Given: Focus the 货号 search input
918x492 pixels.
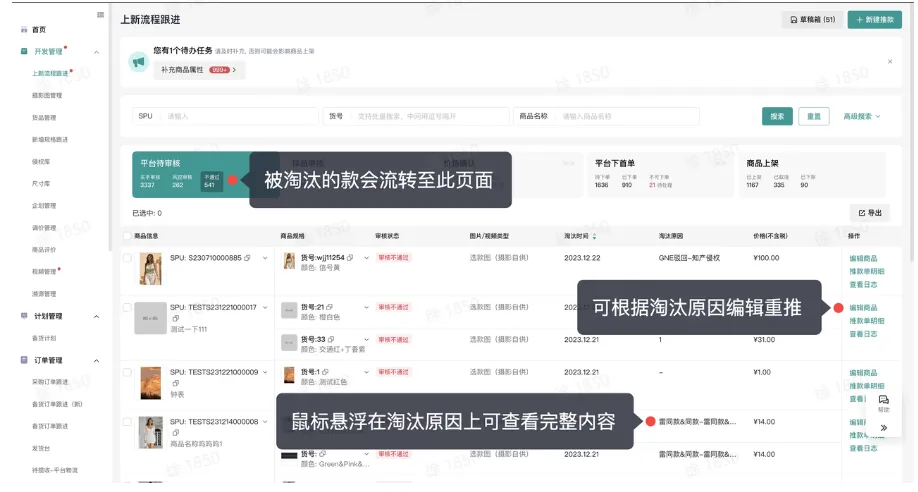Looking at the screenshot, I should (416, 117).
